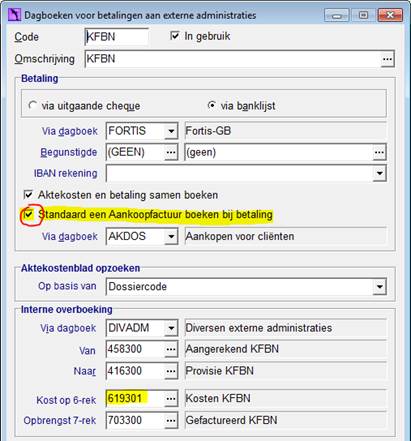Screen dimensions: 411x441
Task: Open lookup beside the (geen) beneficiary name
Action: [379, 153]
